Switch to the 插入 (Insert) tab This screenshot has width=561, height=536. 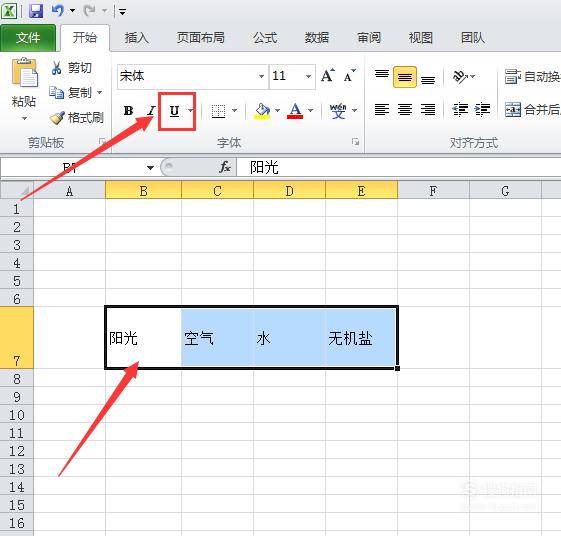pyautogui.click(x=137, y=38)
